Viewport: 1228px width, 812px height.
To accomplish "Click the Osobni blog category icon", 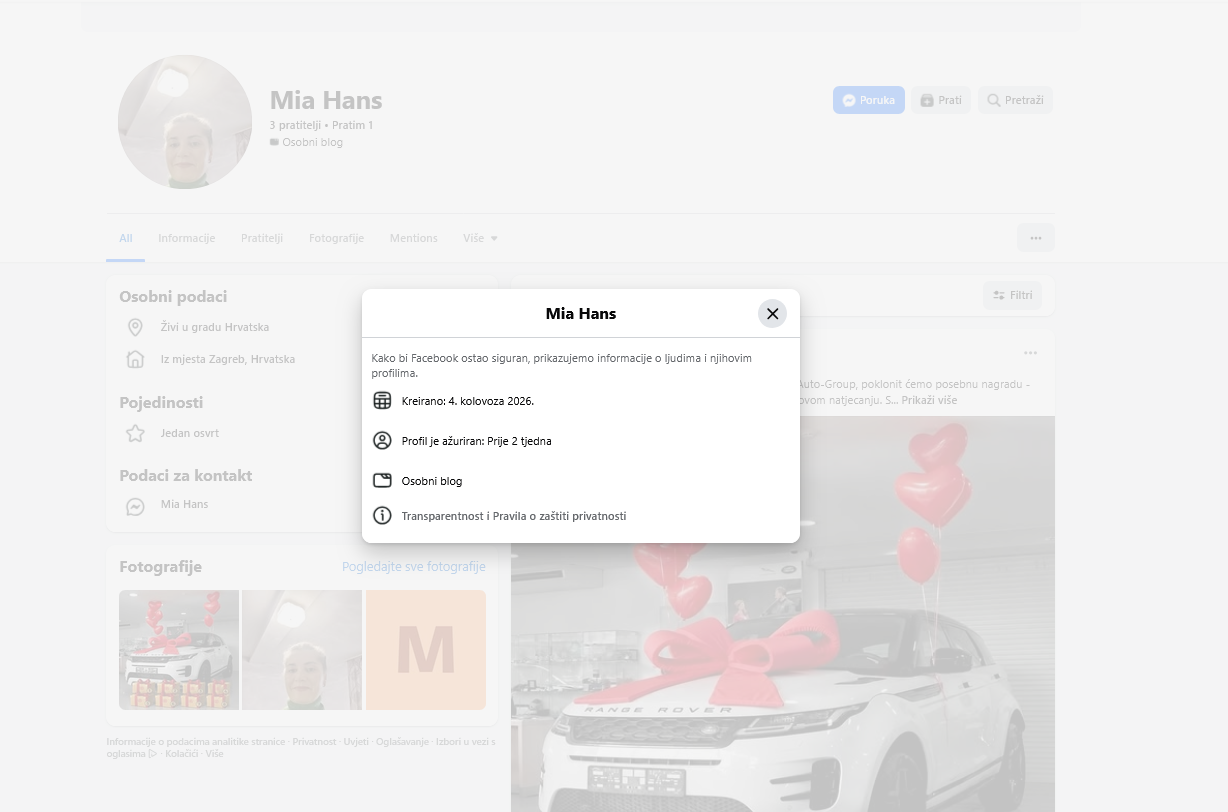I will (x=381, y=481).
